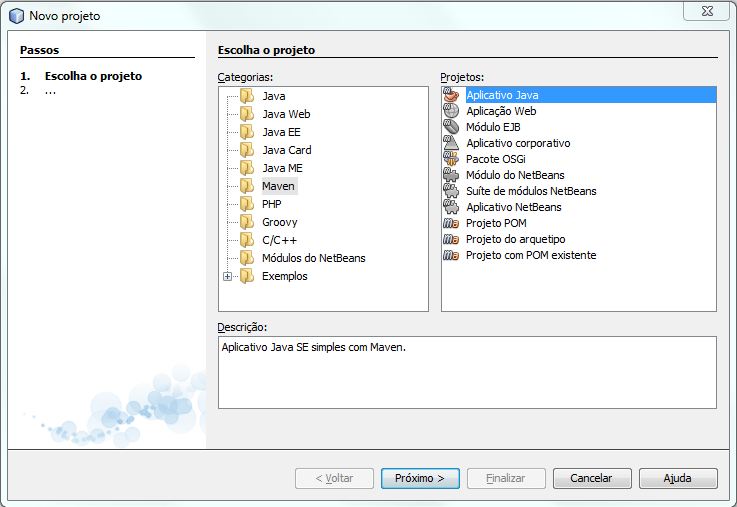The height and width of the screenshot is (507, 737).
Task: Select the Aplicação Web globe icon
Action: coord(452,111)
